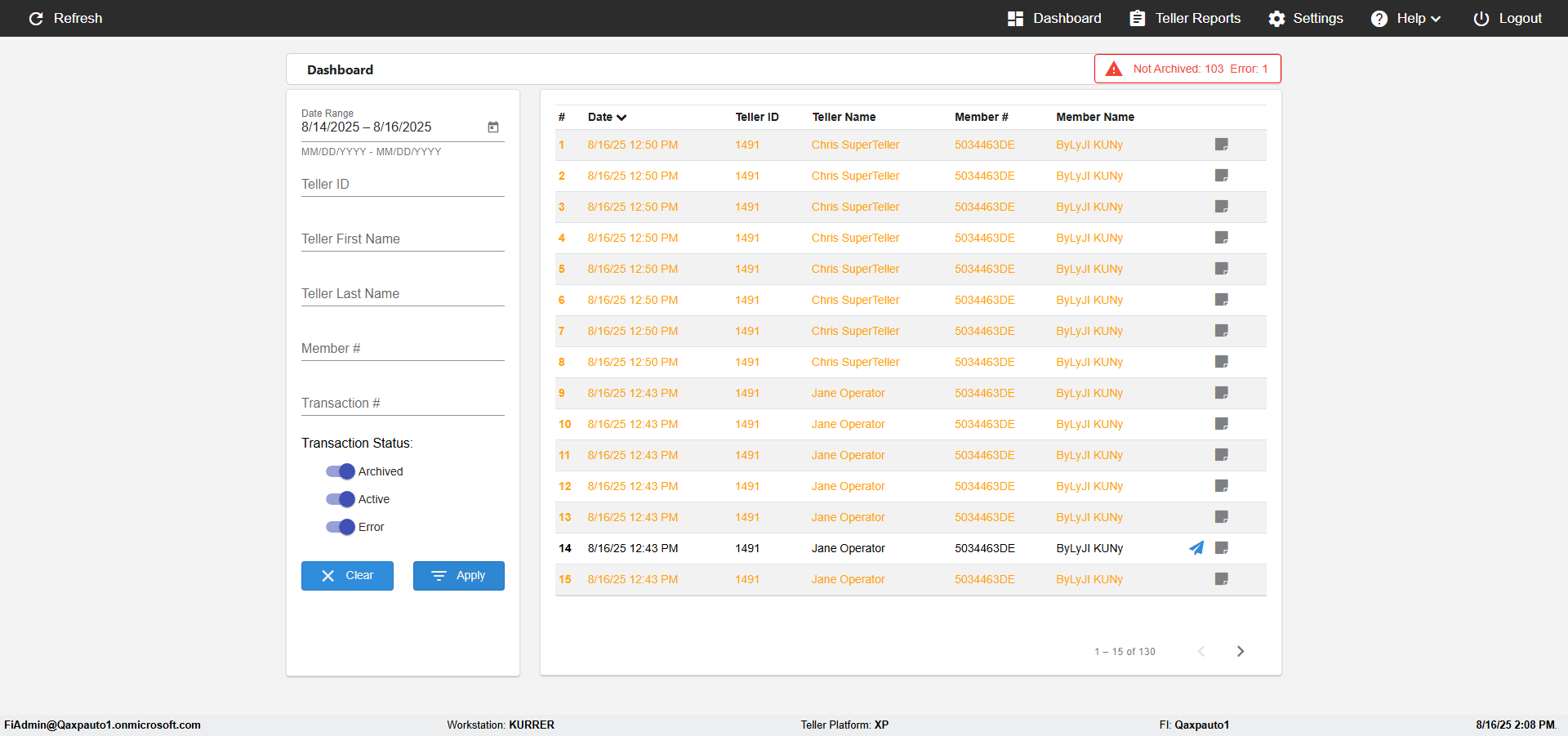Open the note icon for row 9
Viewport: 1568px width, 736px height.
1221,393
